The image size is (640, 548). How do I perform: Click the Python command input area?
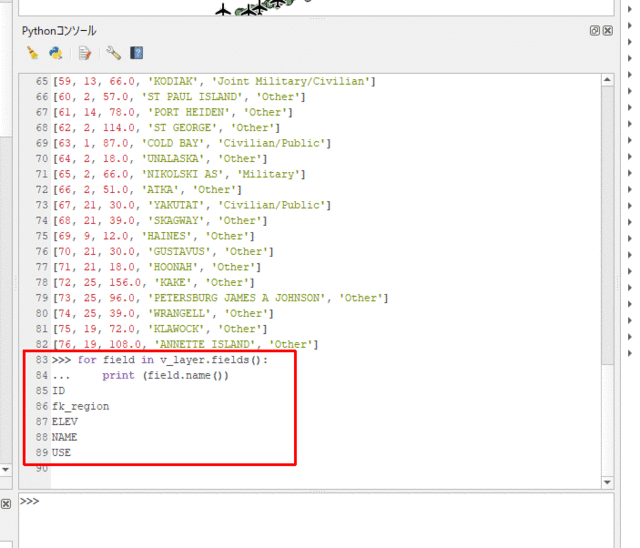[316, 520]
